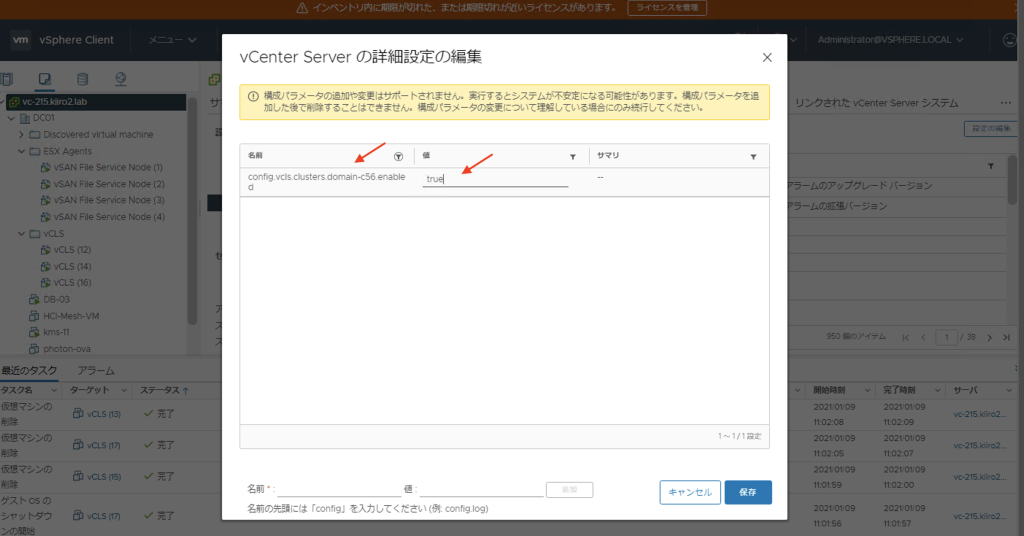Image resolution: width=1024 pixels, height=536 pixels.
Task: Go to the next page of settings
Action: point(989,338)
